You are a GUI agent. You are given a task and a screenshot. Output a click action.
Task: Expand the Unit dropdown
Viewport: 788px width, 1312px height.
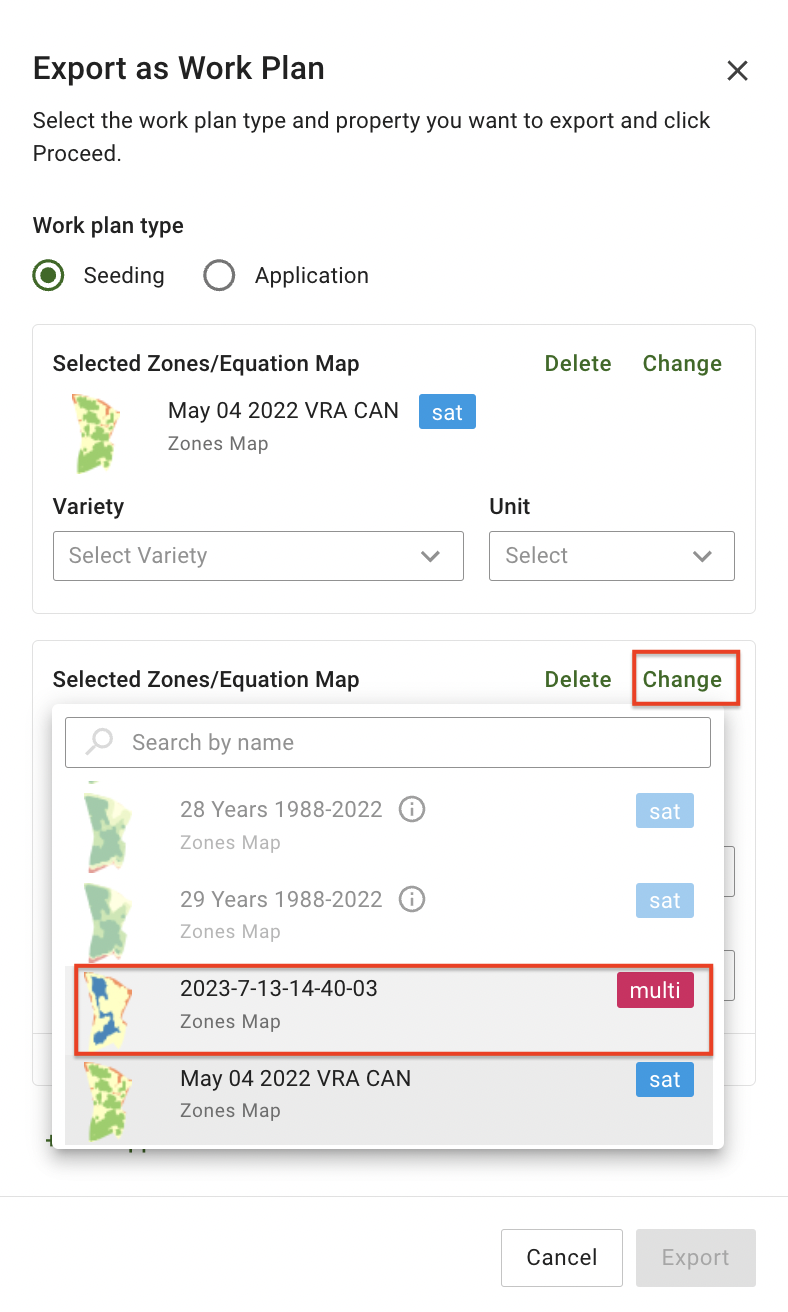611,556
